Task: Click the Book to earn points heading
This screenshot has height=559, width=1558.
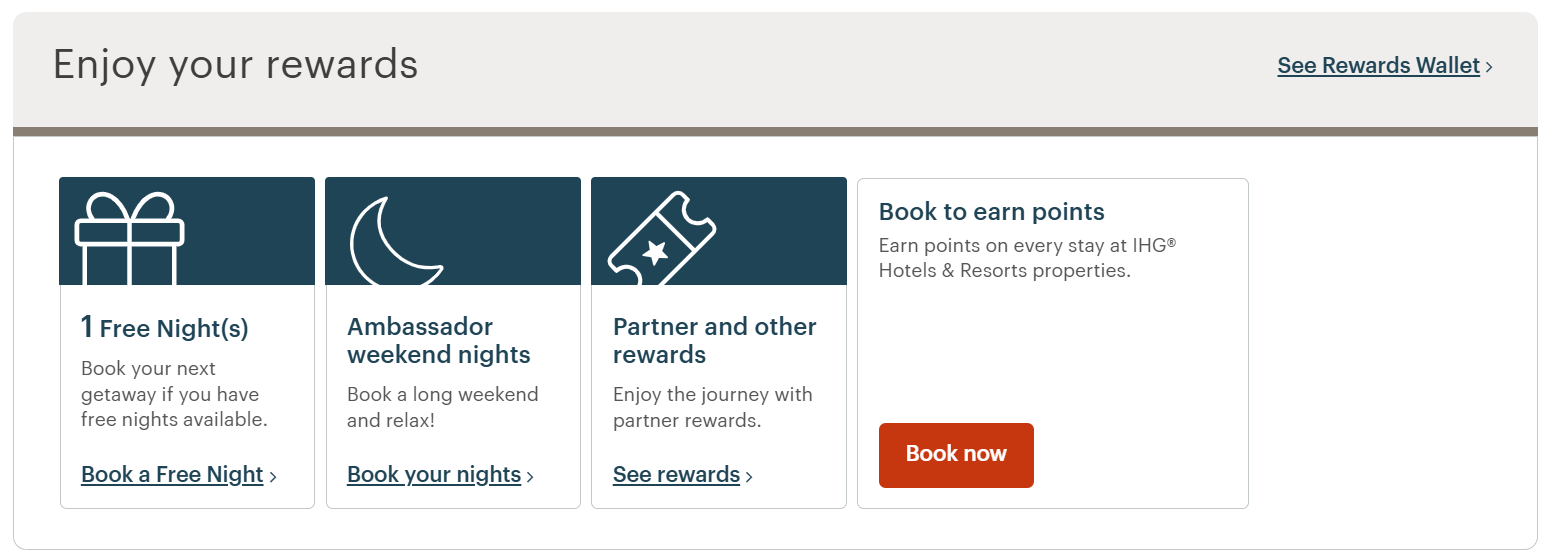Action: (x=991, y=211)
